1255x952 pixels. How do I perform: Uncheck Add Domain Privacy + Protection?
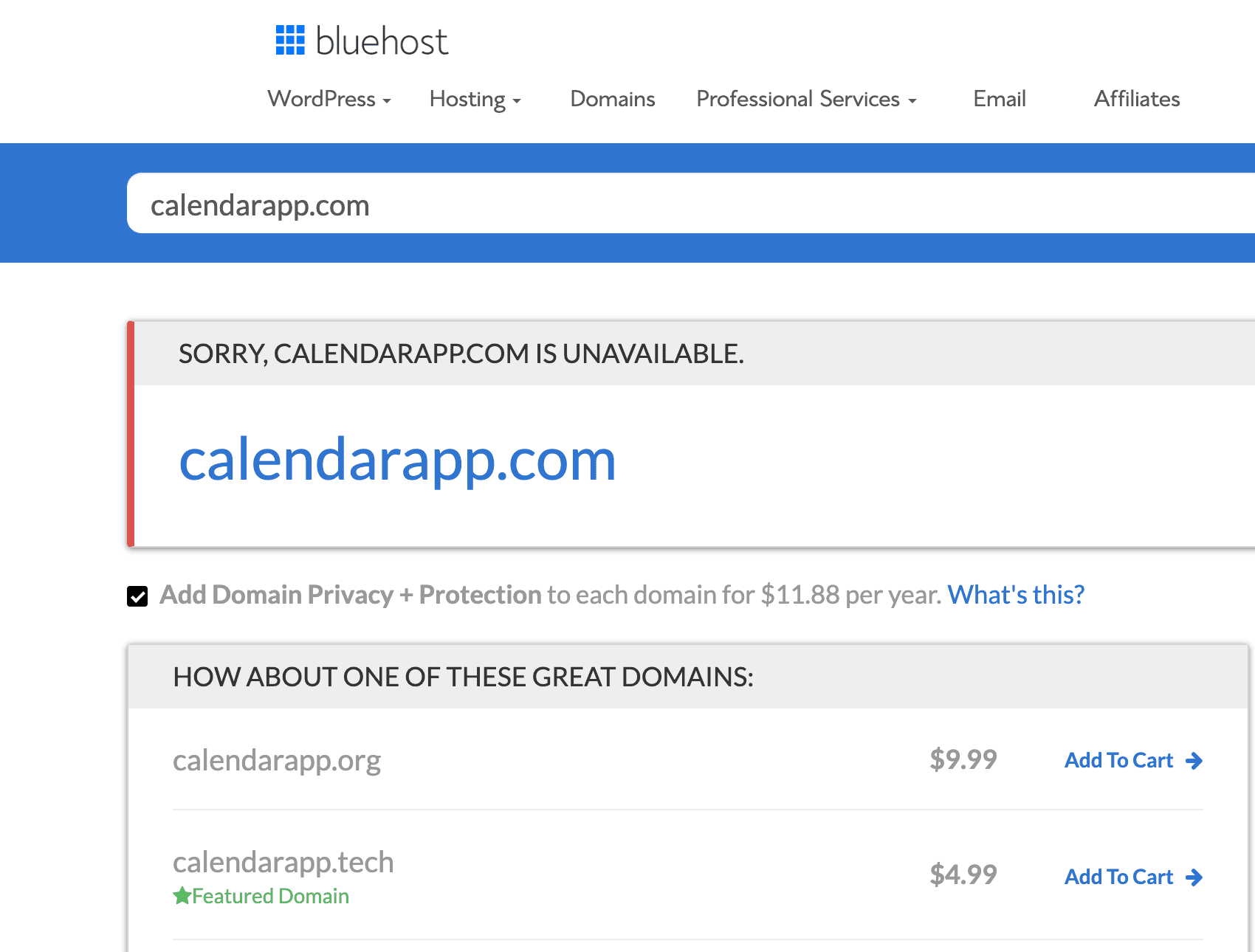click(x=137, y=596)
